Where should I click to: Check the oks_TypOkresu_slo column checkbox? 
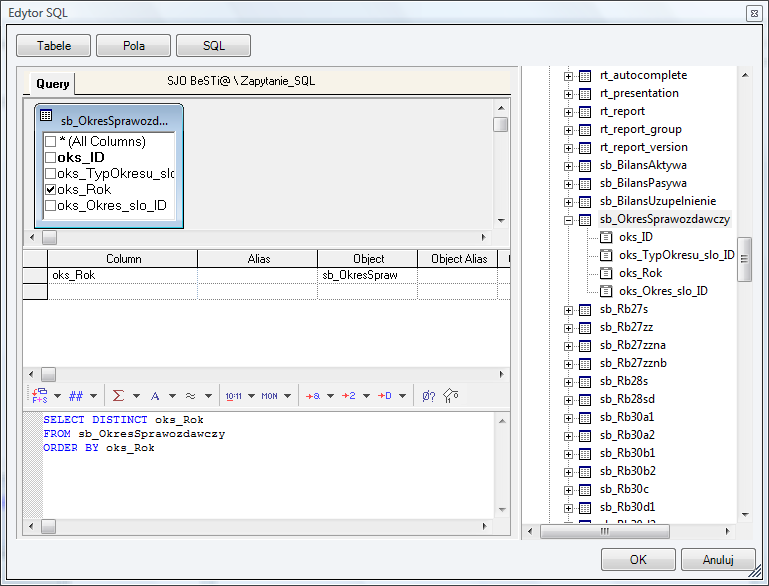pyautogui.click(x=51, y=174)
